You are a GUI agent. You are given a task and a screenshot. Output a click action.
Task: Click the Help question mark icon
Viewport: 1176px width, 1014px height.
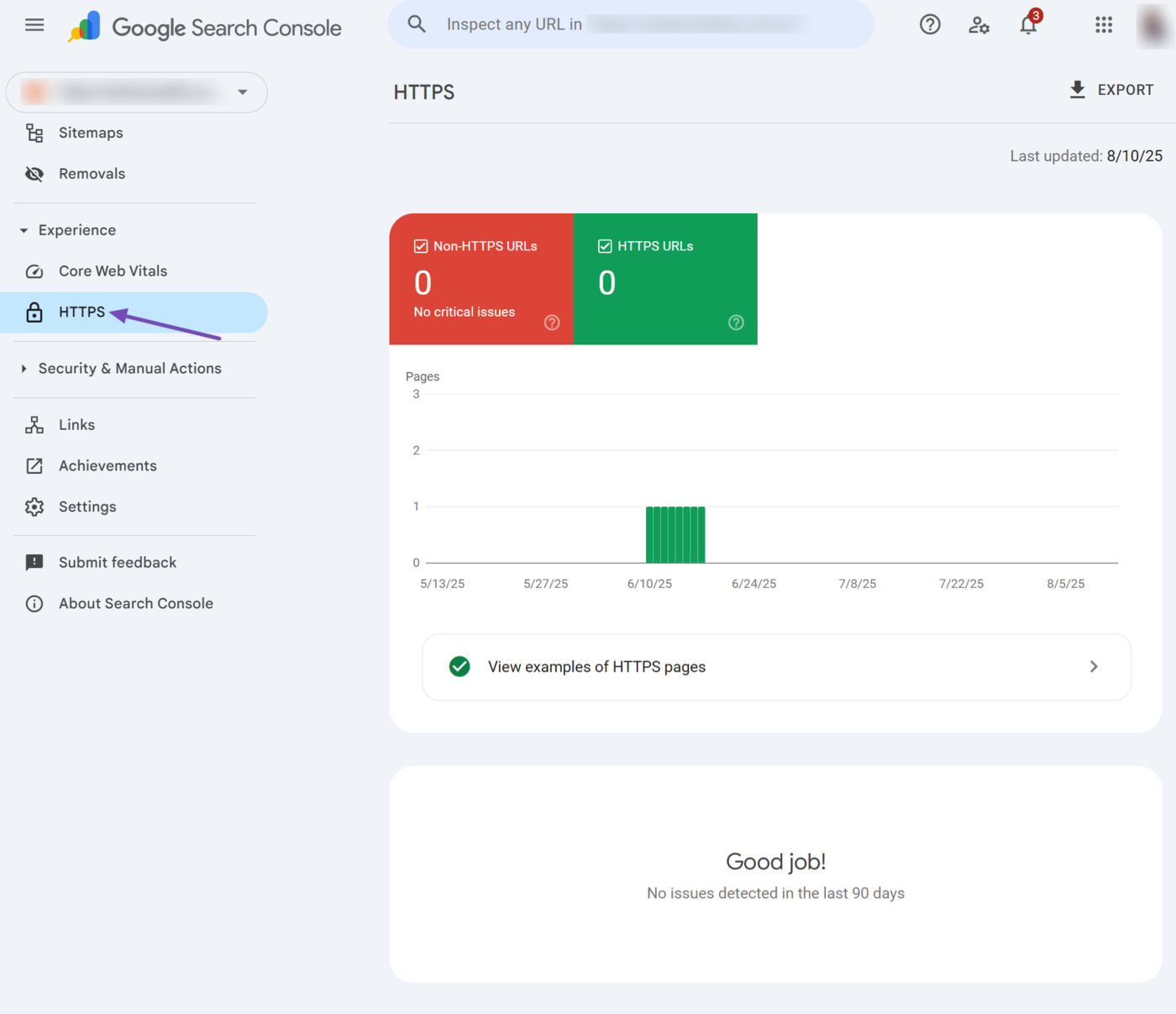[x=930, y=25]
